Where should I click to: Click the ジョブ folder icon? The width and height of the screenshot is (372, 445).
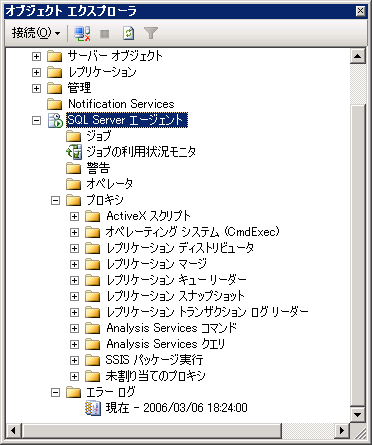coord(73,136)
